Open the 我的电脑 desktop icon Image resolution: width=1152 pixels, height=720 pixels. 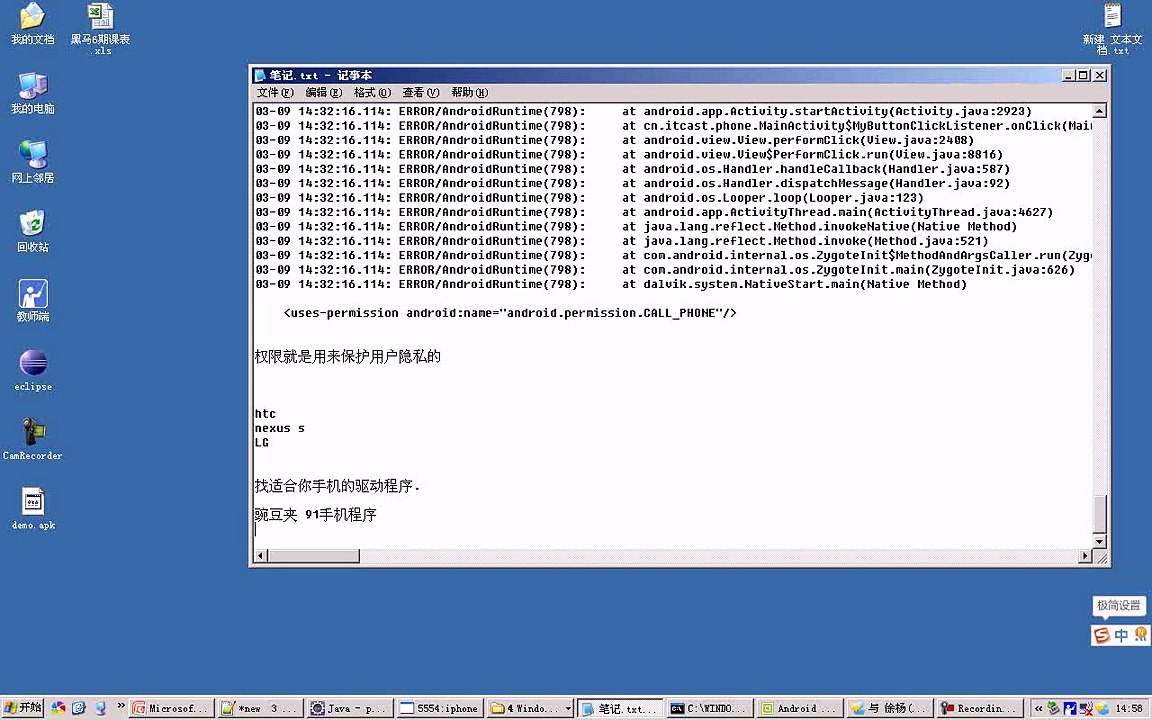tap(32, 93)
